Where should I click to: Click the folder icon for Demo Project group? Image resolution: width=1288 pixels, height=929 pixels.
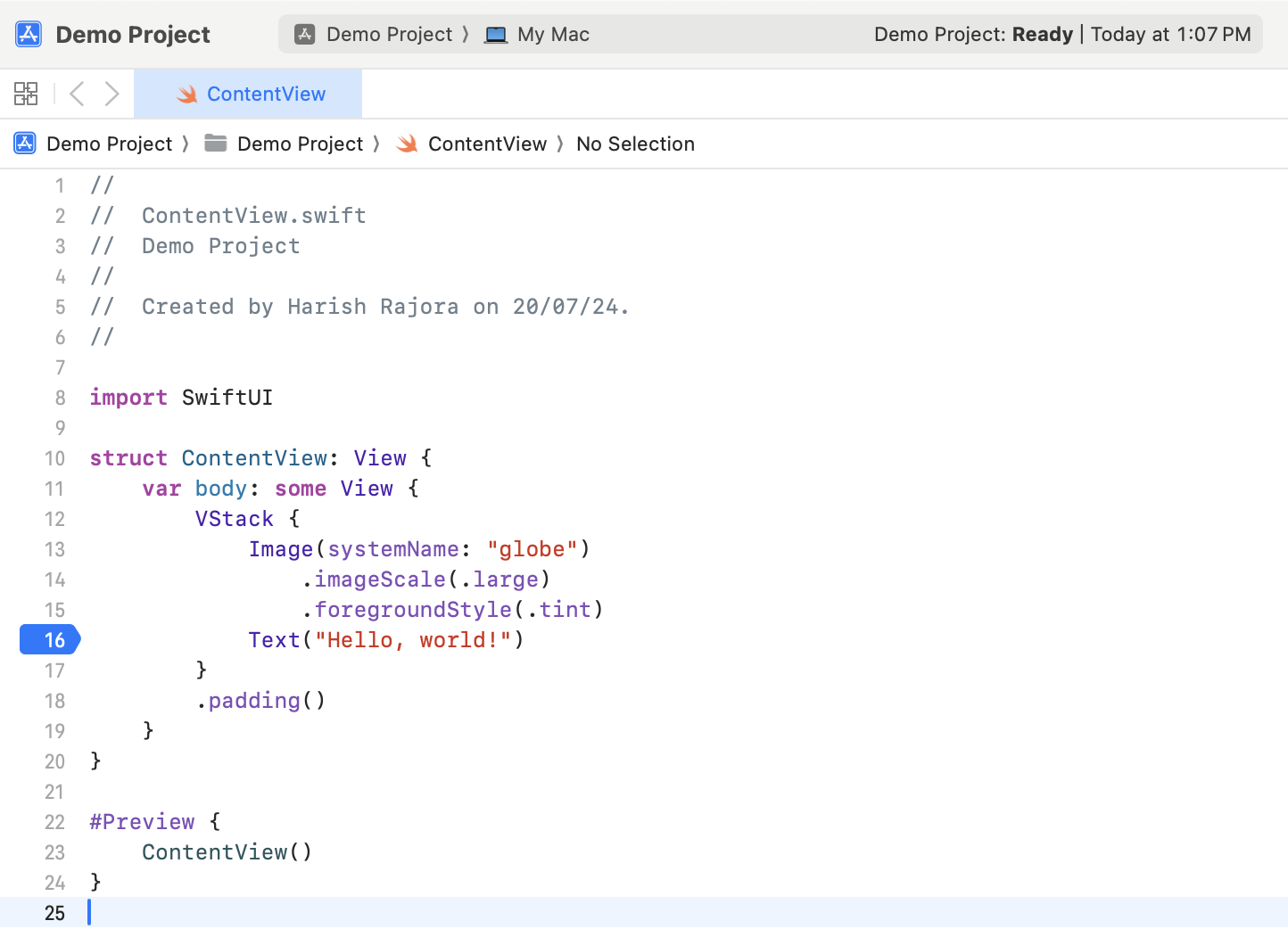pos(215,143)
